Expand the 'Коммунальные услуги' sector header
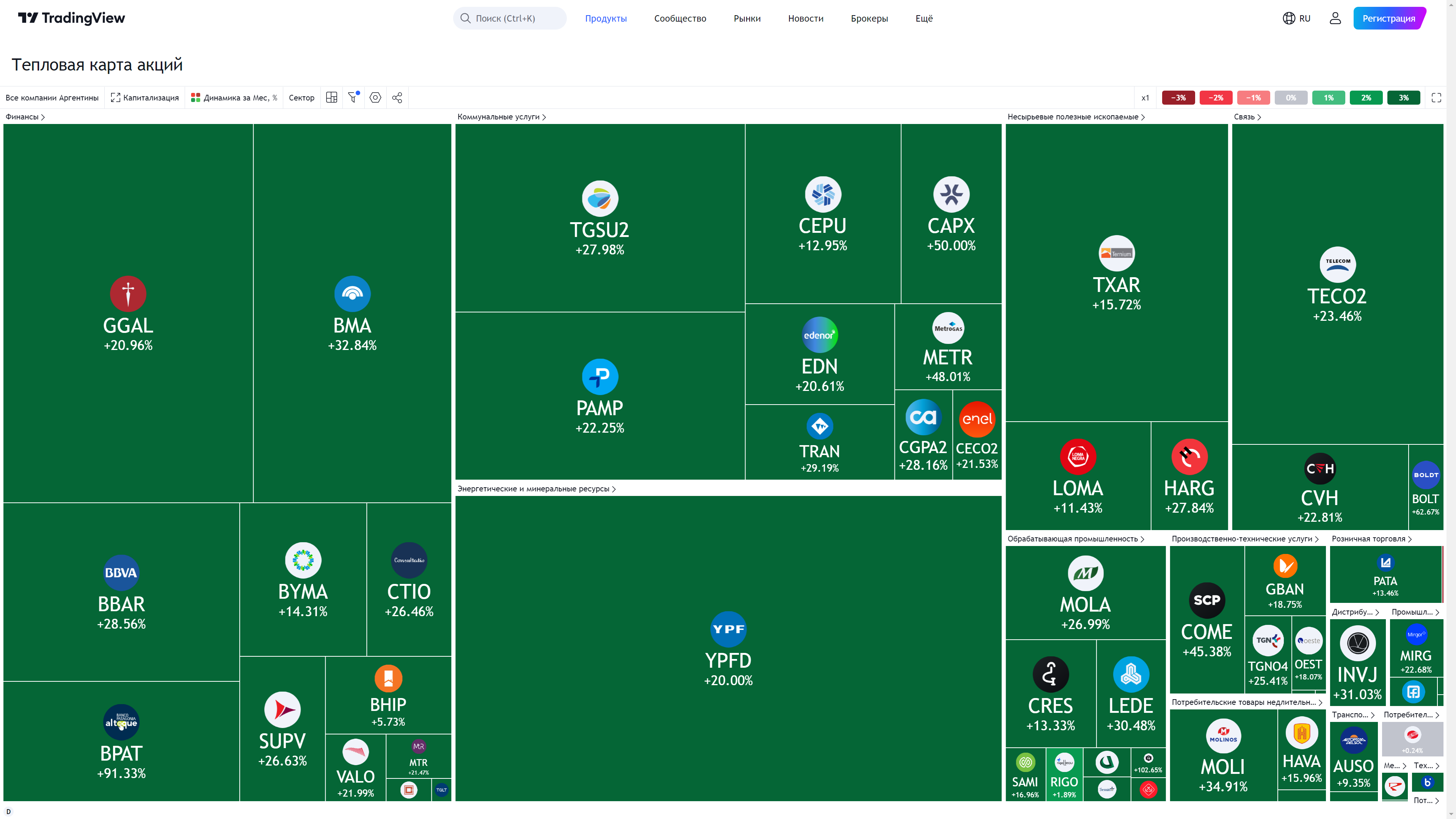 pyautogui.click(x=501, y=117)
